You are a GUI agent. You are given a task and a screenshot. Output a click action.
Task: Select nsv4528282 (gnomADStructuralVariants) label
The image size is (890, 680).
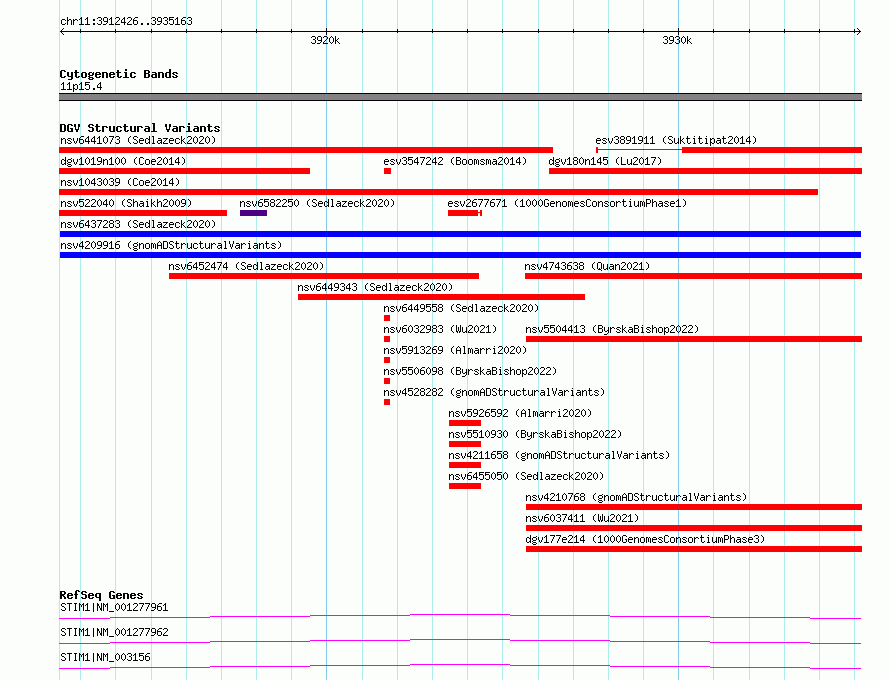[x=494, y=392]
